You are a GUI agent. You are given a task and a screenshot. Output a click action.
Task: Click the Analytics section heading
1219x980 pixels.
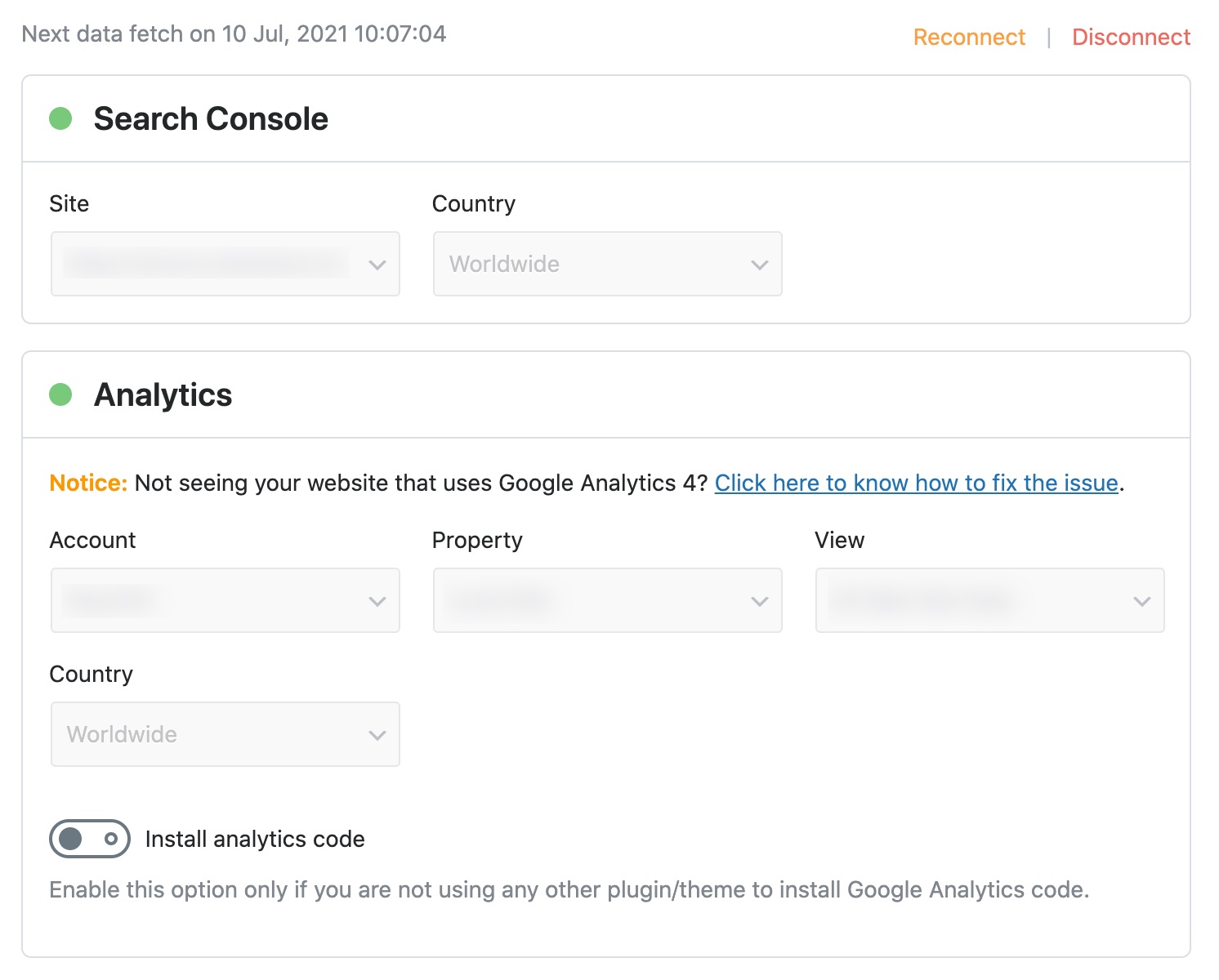163,395
